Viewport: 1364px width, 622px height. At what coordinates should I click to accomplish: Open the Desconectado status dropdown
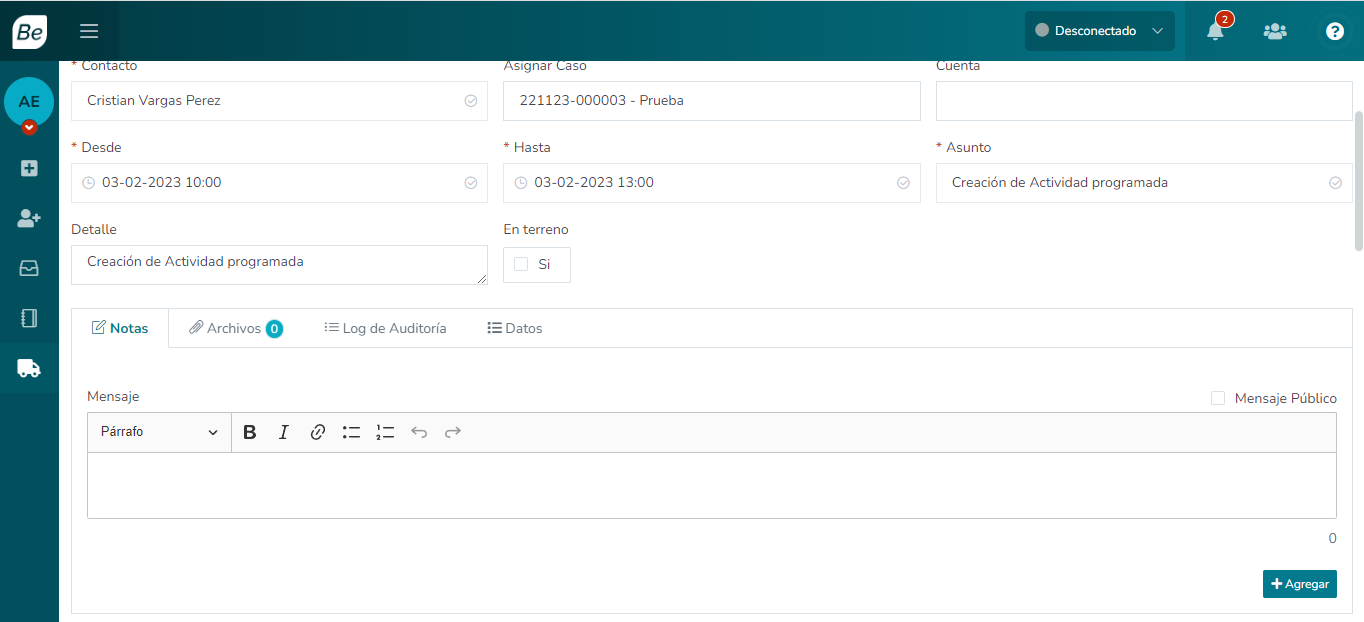pyautogui.click(x=1100, y=31)
